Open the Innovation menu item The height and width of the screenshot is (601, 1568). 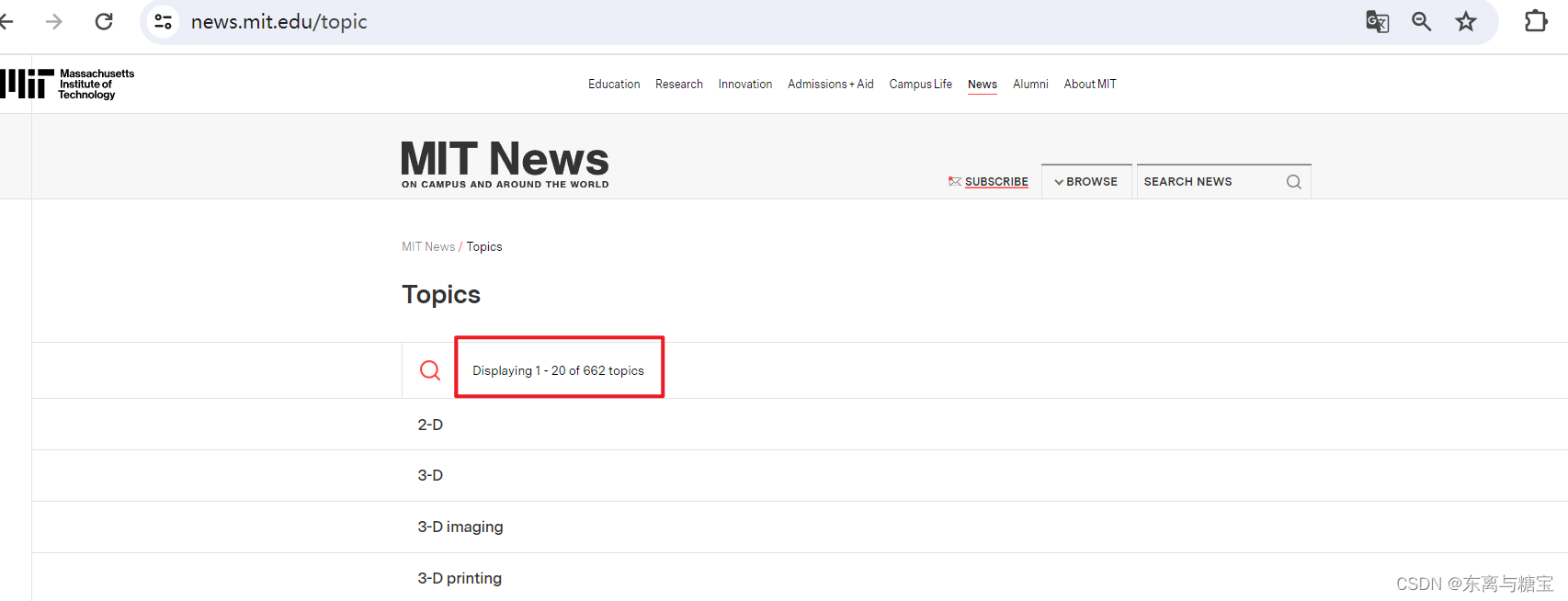point(745,84)
